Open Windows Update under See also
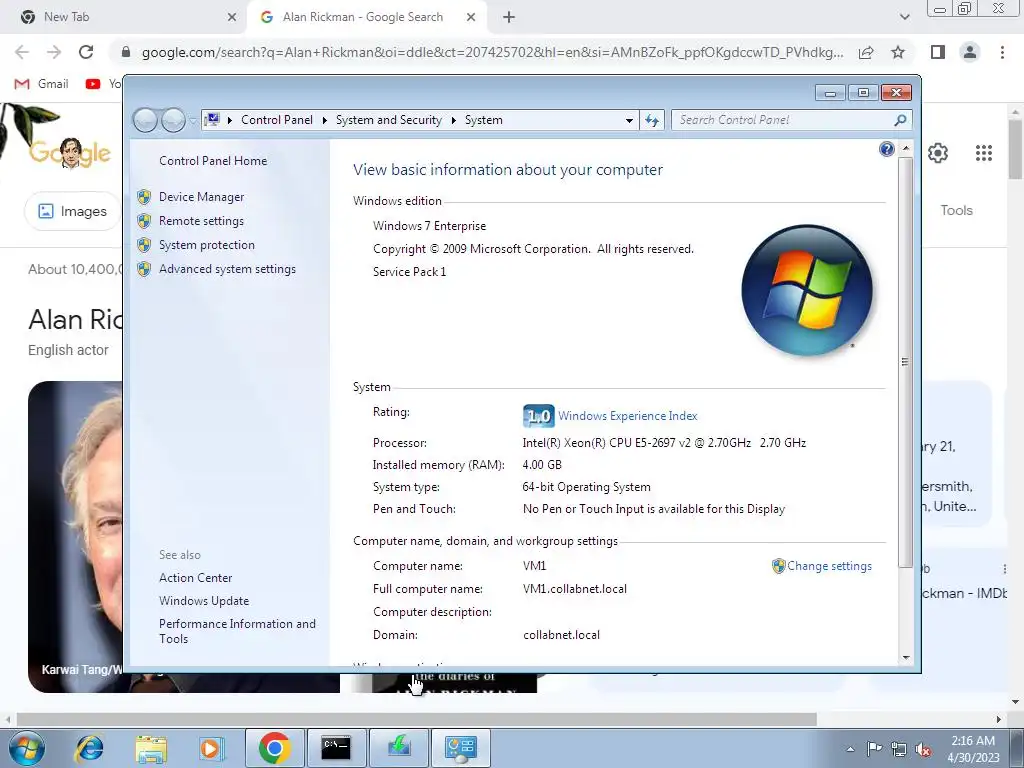The width and height of the screenshot is (1024, 768). (x=204, y=601)
